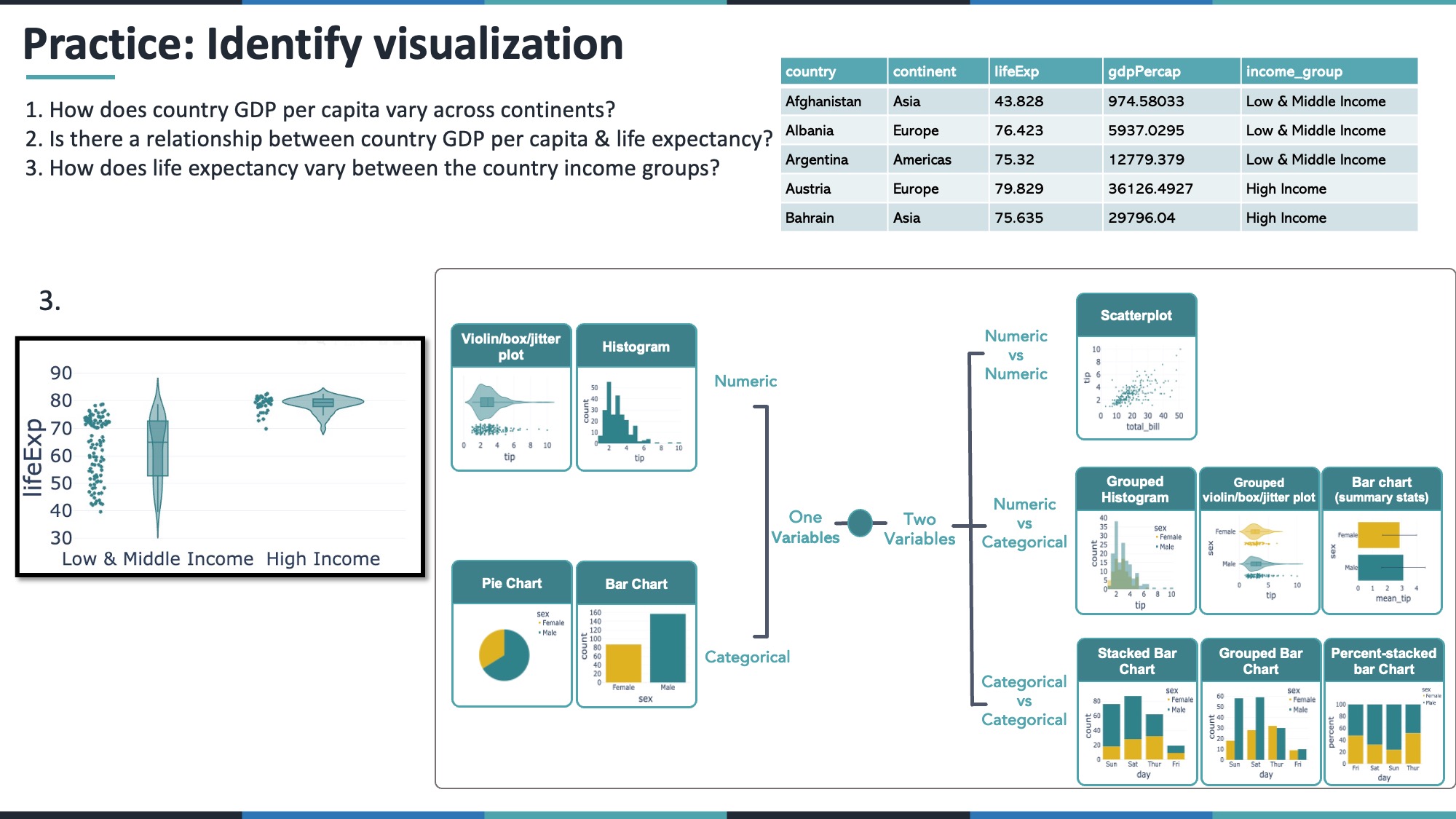Select the Afghanistan table cell

pos(834,101)
